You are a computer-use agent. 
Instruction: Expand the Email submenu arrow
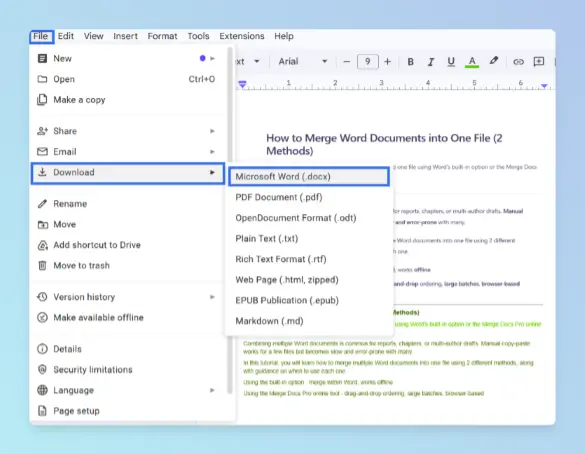click(212, 151)
